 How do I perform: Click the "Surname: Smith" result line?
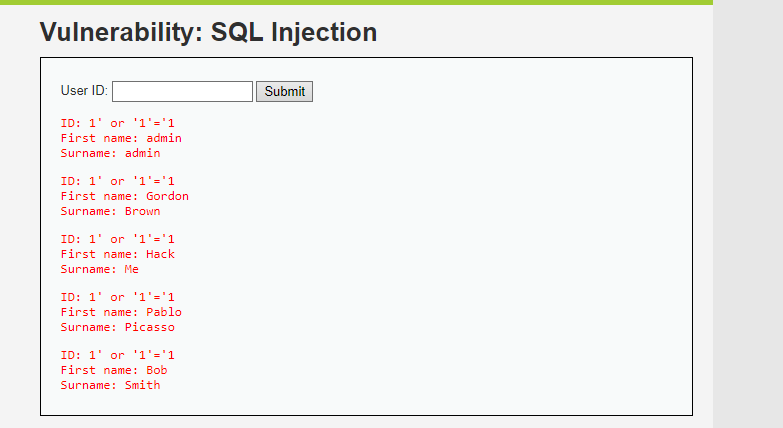(x=110, y=385)
